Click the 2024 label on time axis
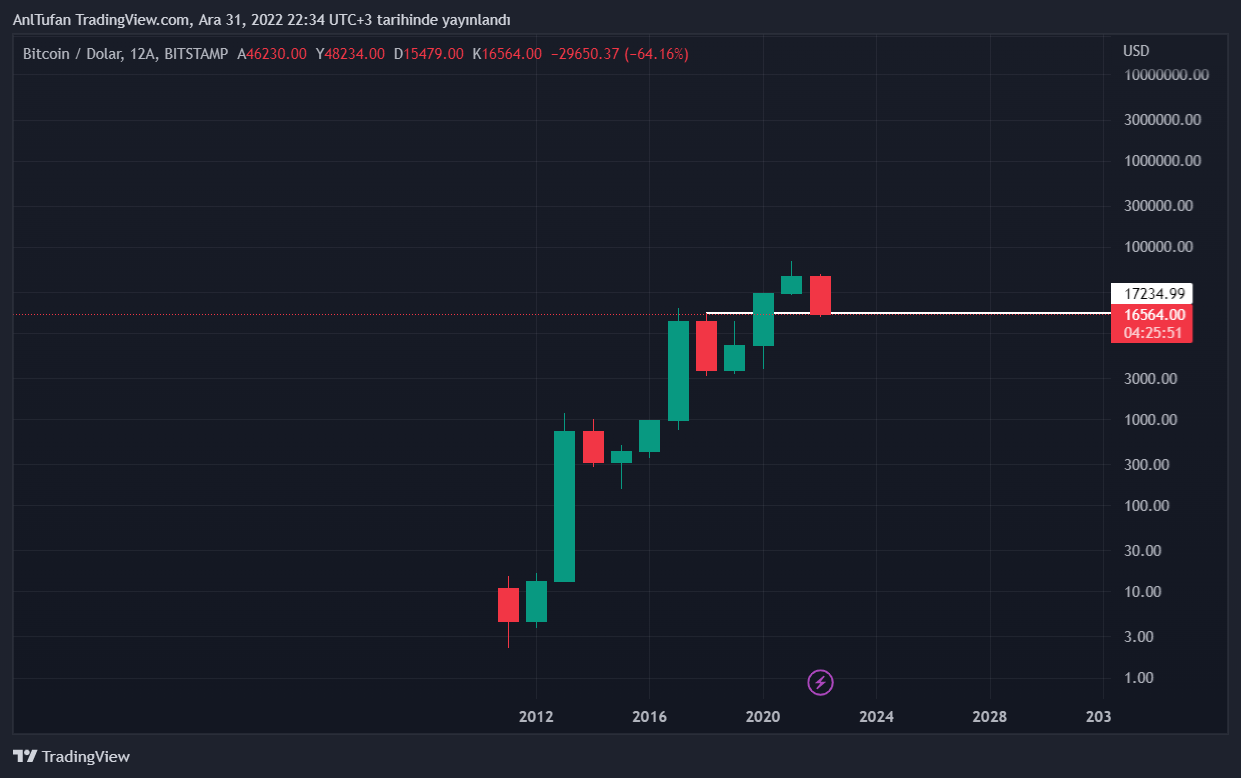The width and height of the screenshot is (1241, 778). (x=876, y=717)
